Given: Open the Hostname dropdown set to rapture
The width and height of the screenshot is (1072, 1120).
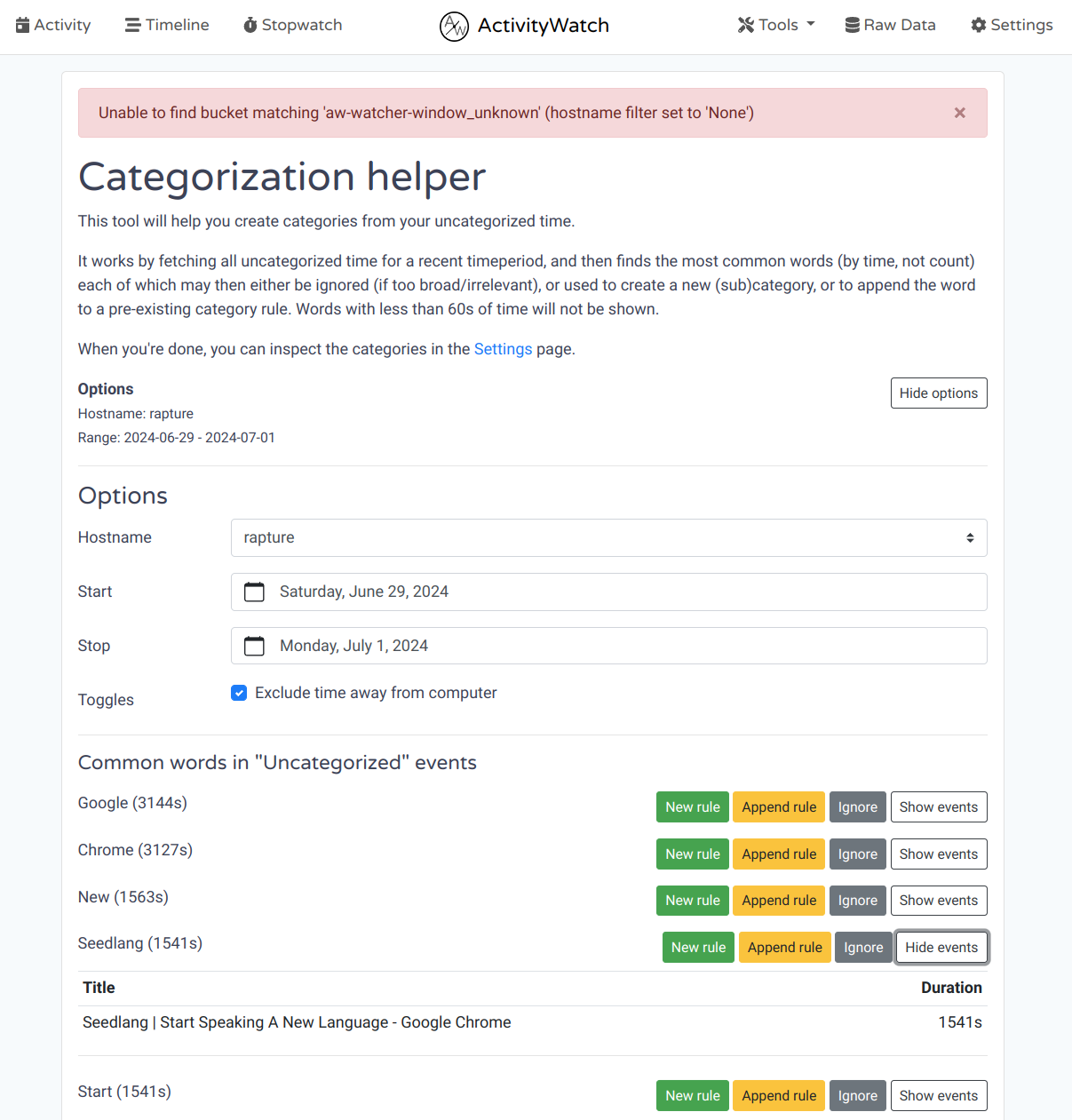Looking at the screenshot, I should click(608, 538).
